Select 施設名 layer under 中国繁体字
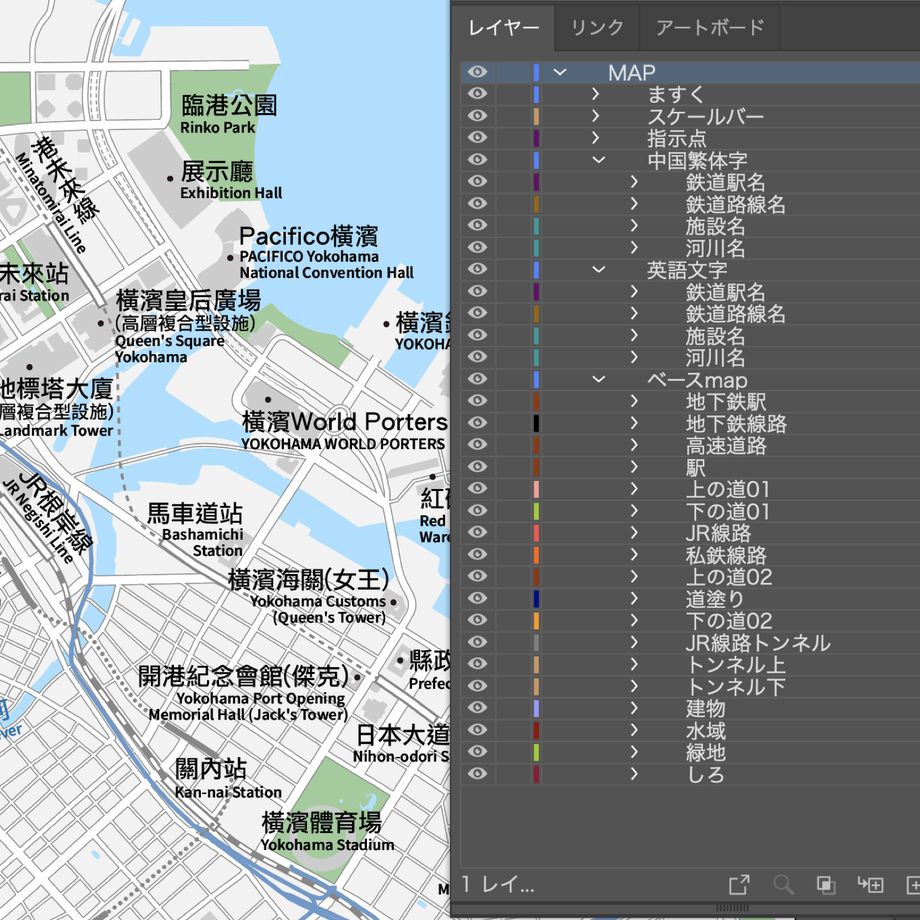The image size is (920, 920). (x=715, y=226)
